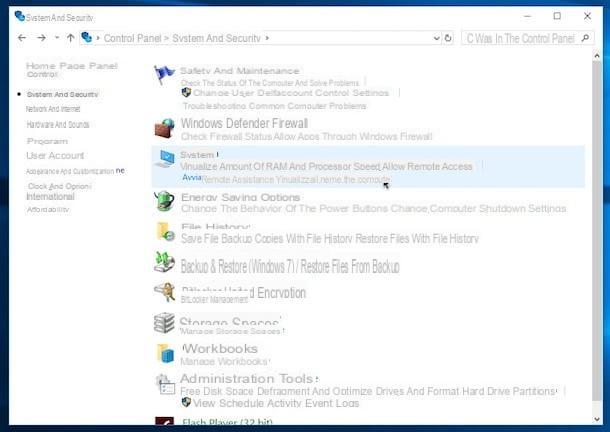The image size is (610, 432).
Task: Select Control Panel in the breadcrumb
Action: [132, 38]
